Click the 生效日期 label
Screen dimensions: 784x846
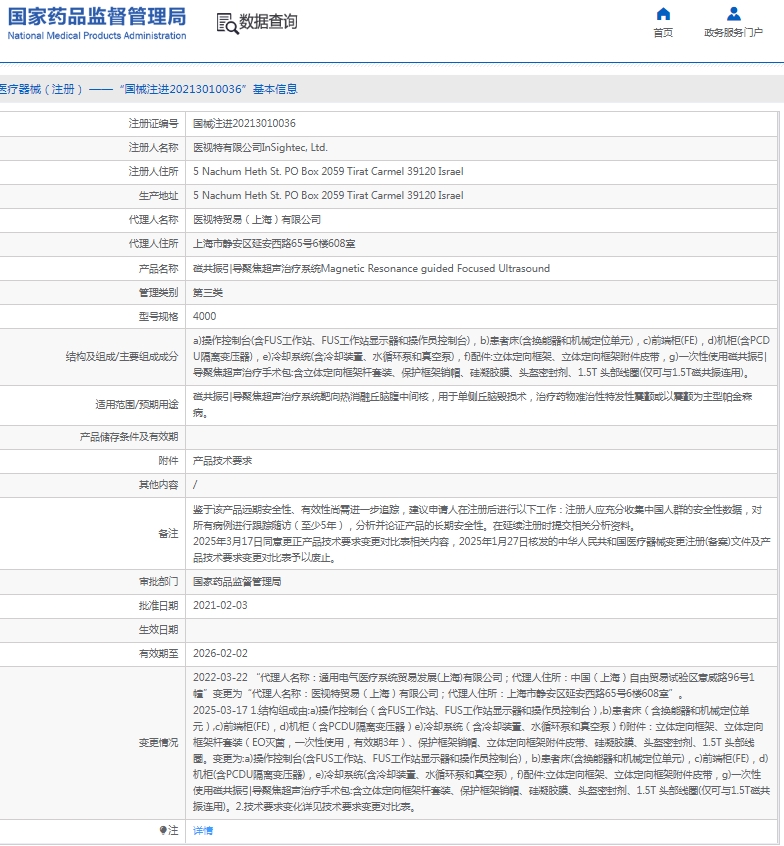158,630
